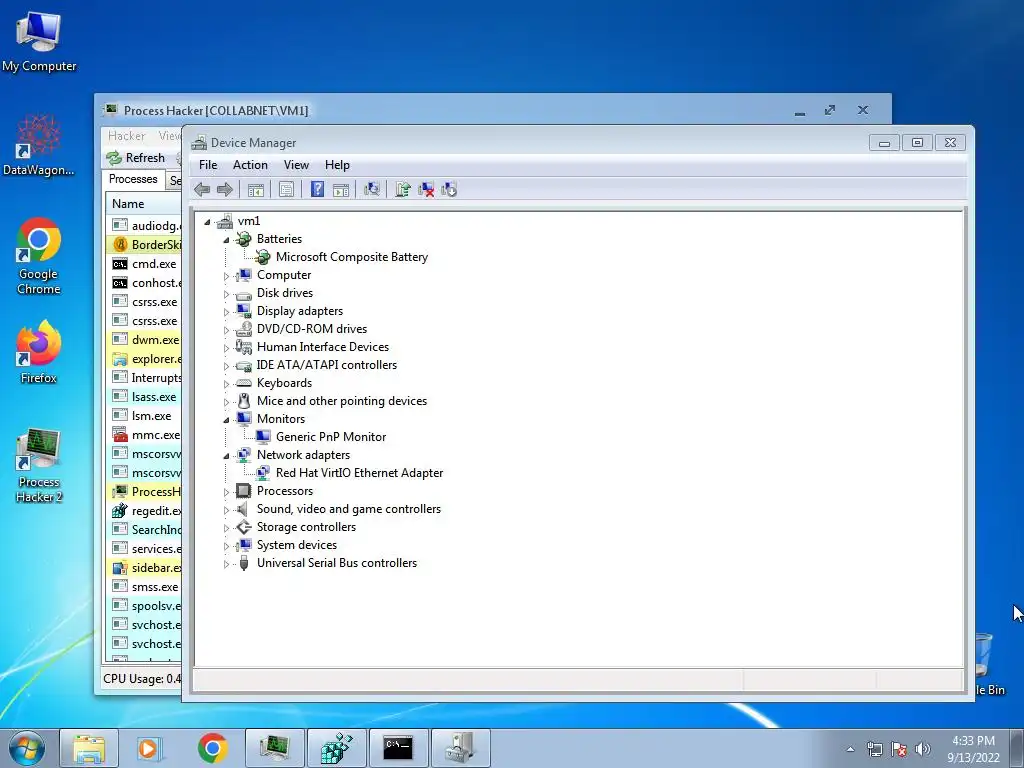Open the Help menu in Device Manager

point(337,165)
